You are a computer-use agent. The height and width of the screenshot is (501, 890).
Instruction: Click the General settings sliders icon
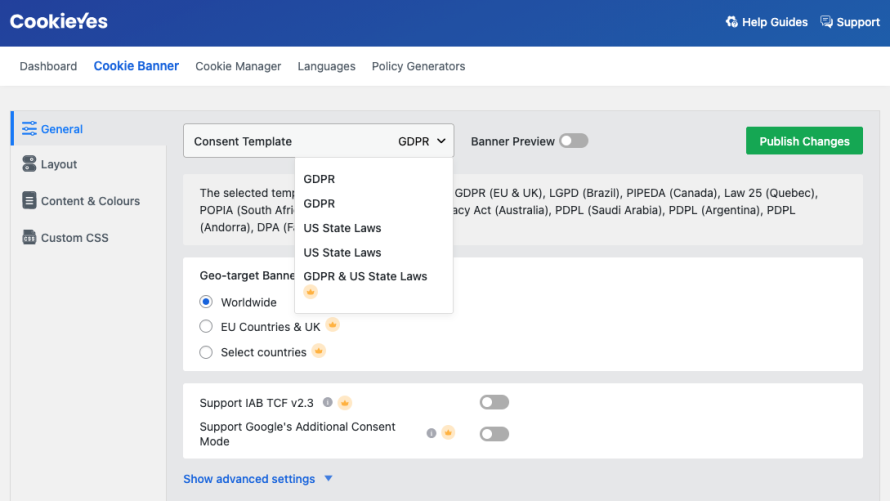click(29, 129)
